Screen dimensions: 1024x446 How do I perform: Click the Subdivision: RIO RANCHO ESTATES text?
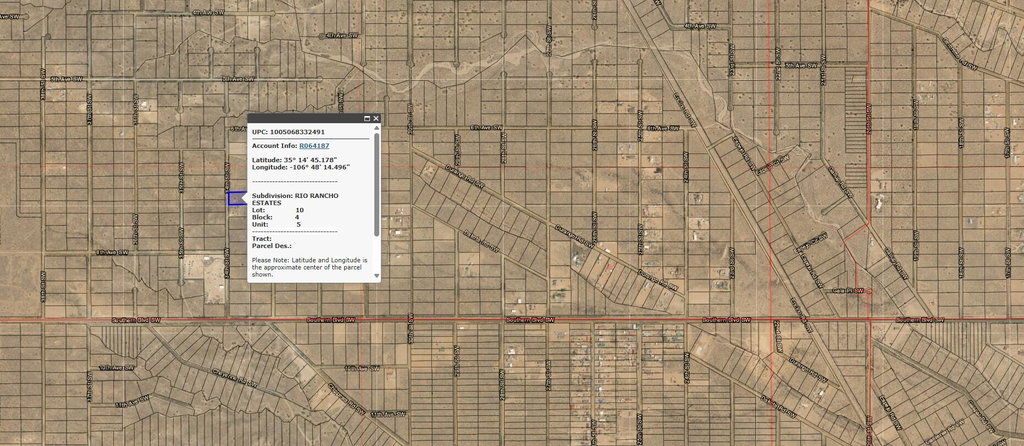tap(295, 199)
